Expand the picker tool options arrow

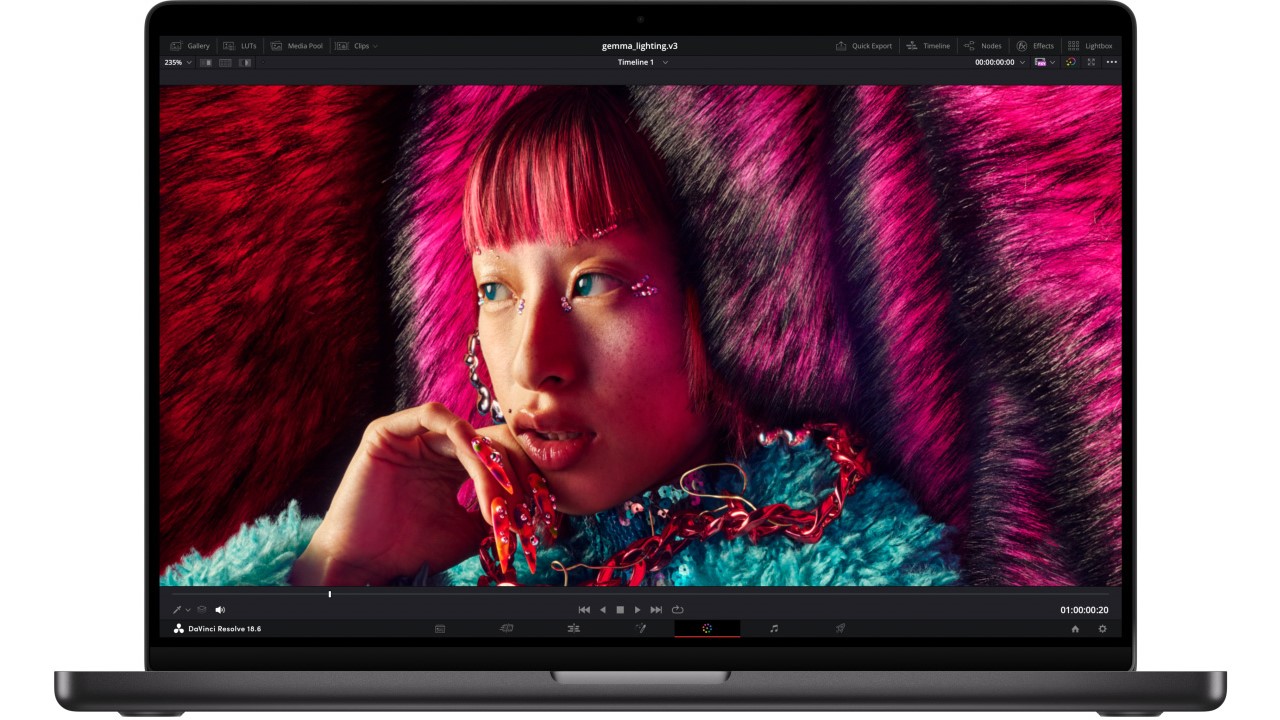[x=188, y=610]
